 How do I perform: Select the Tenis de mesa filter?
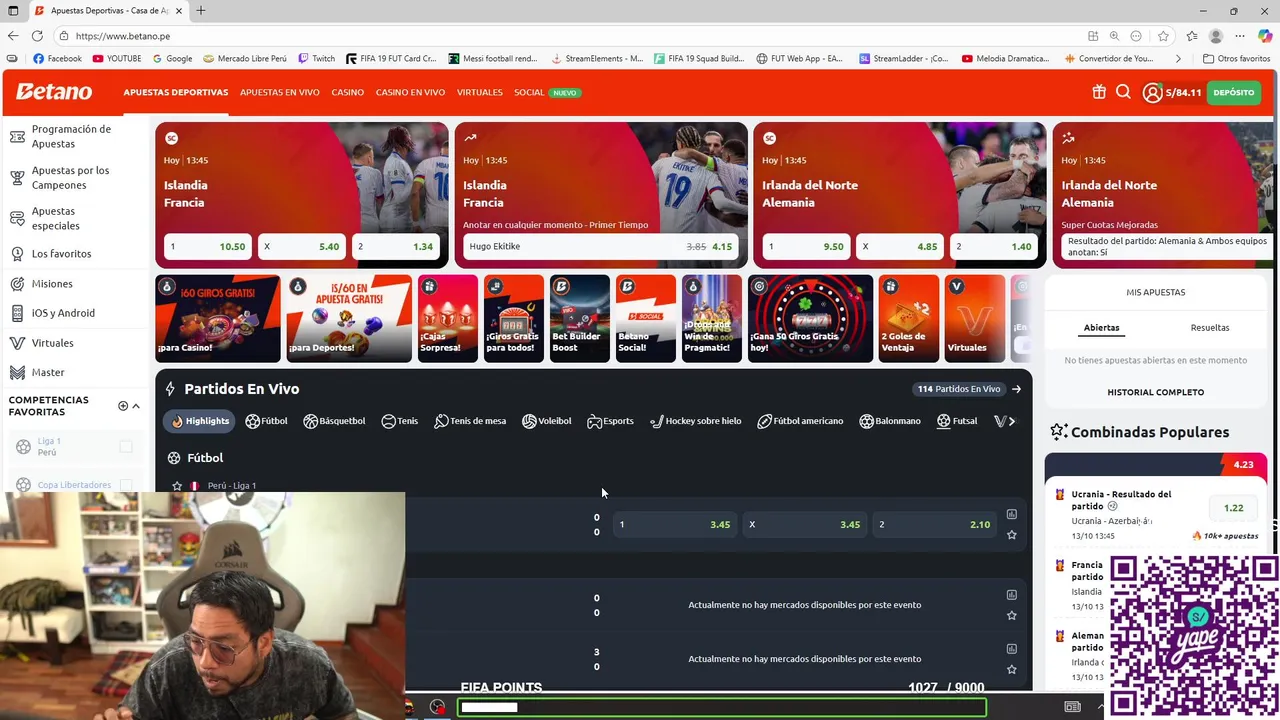[470, 421]
